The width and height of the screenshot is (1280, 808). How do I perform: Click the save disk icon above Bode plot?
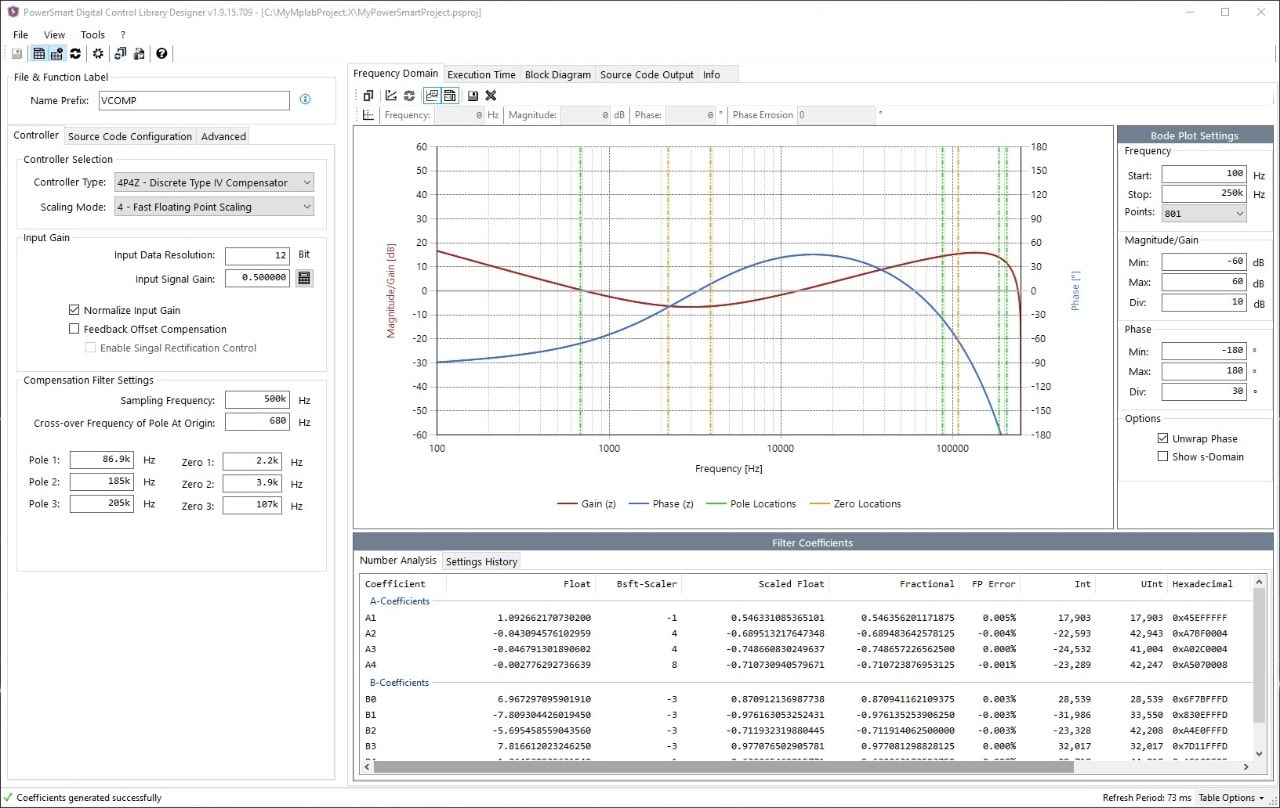(472, 95)
